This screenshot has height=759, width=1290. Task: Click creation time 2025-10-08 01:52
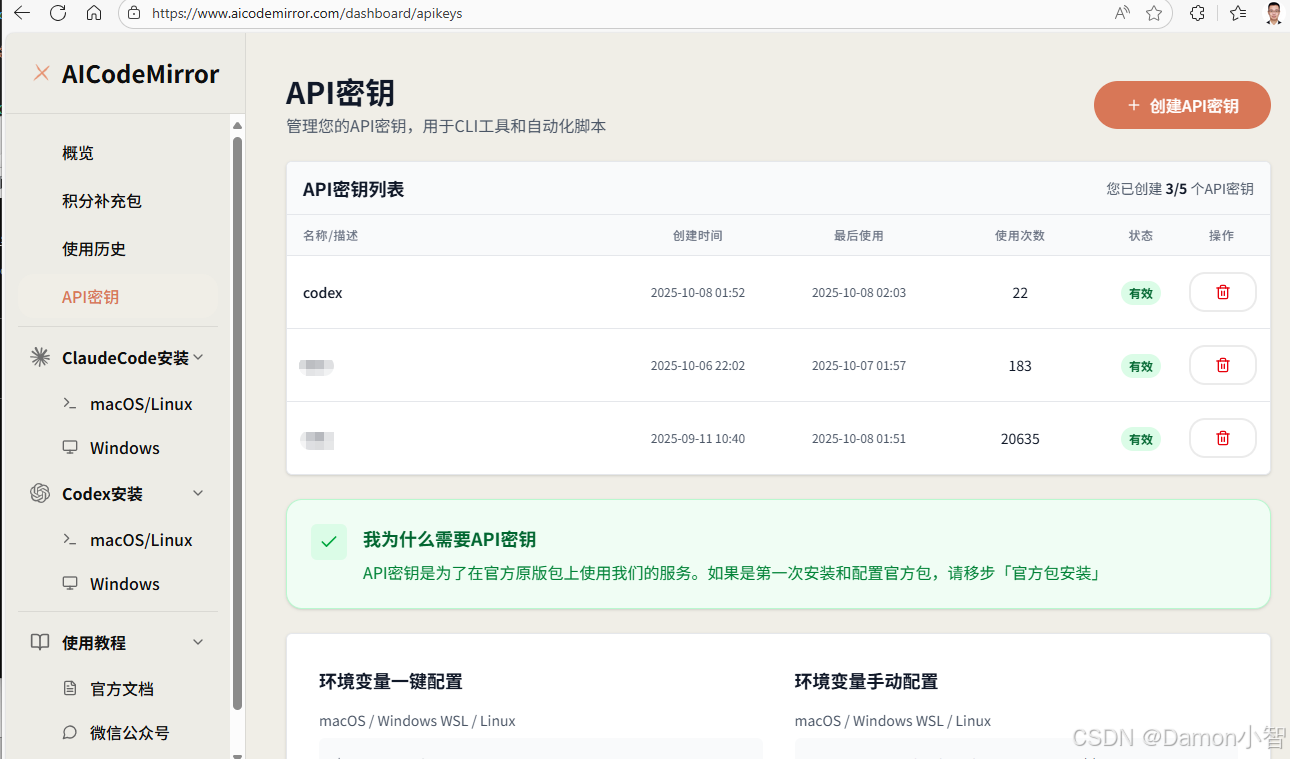click(x=698, y=293)
